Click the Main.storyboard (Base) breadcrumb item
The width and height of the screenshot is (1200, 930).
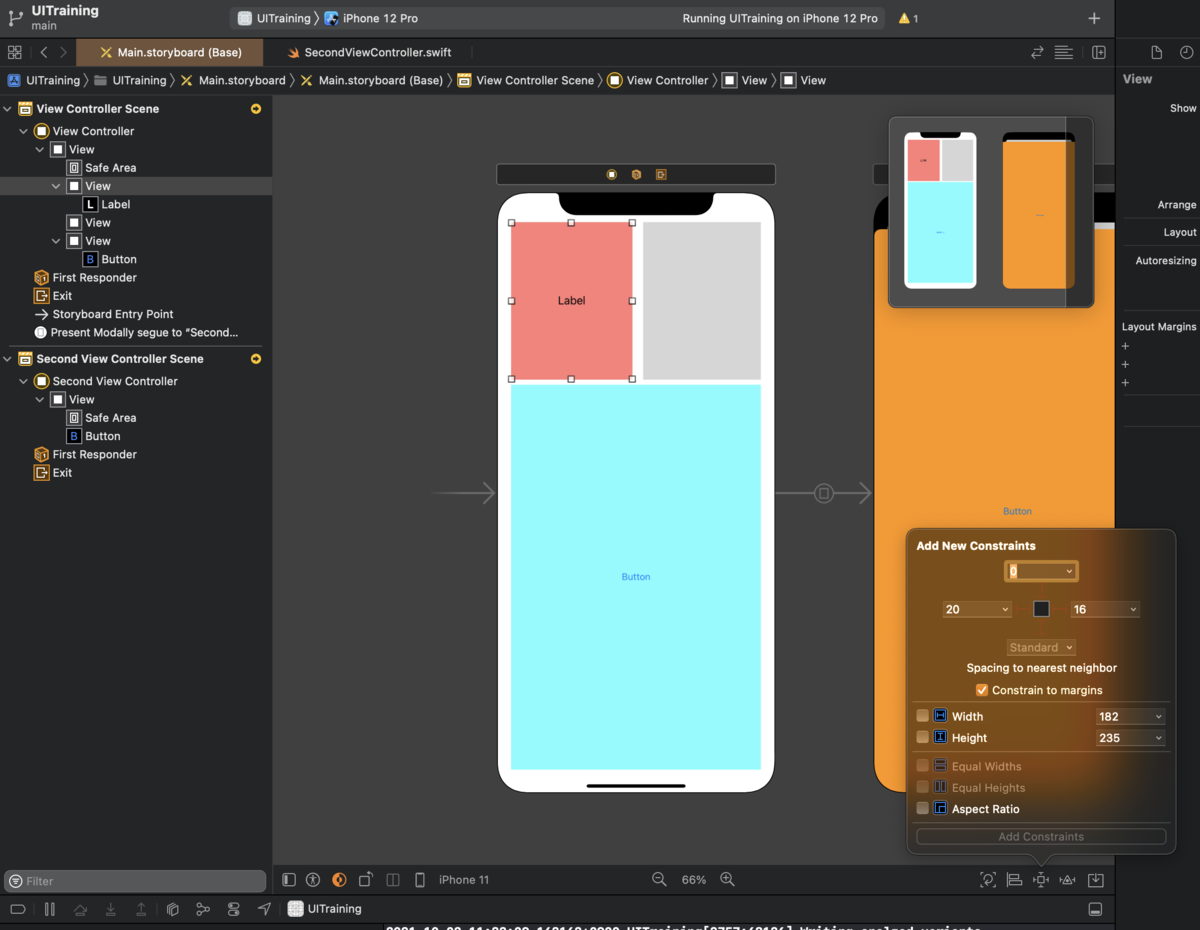[x=371, y=80]
